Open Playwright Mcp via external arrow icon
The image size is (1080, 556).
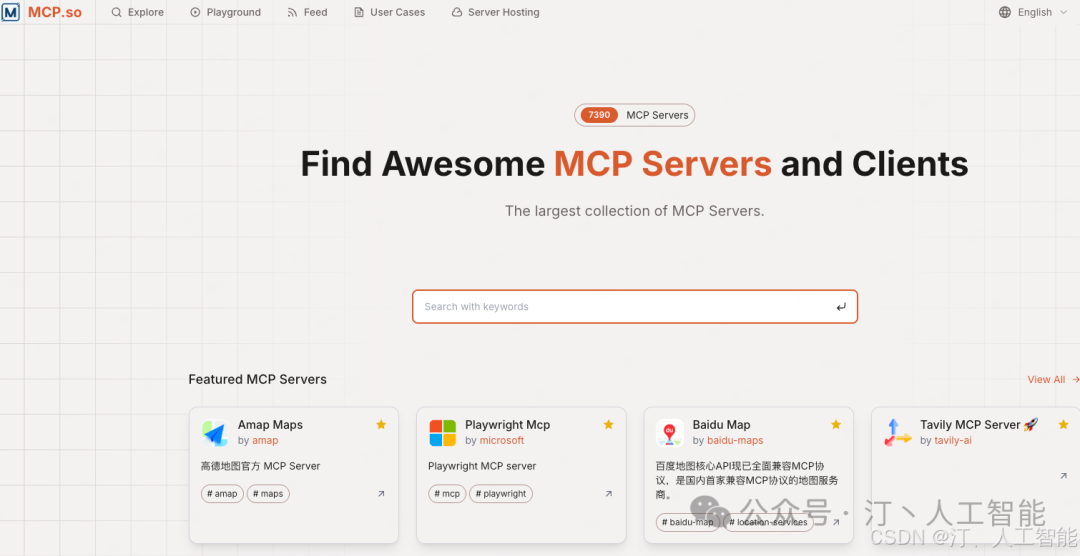click(608, 494)
